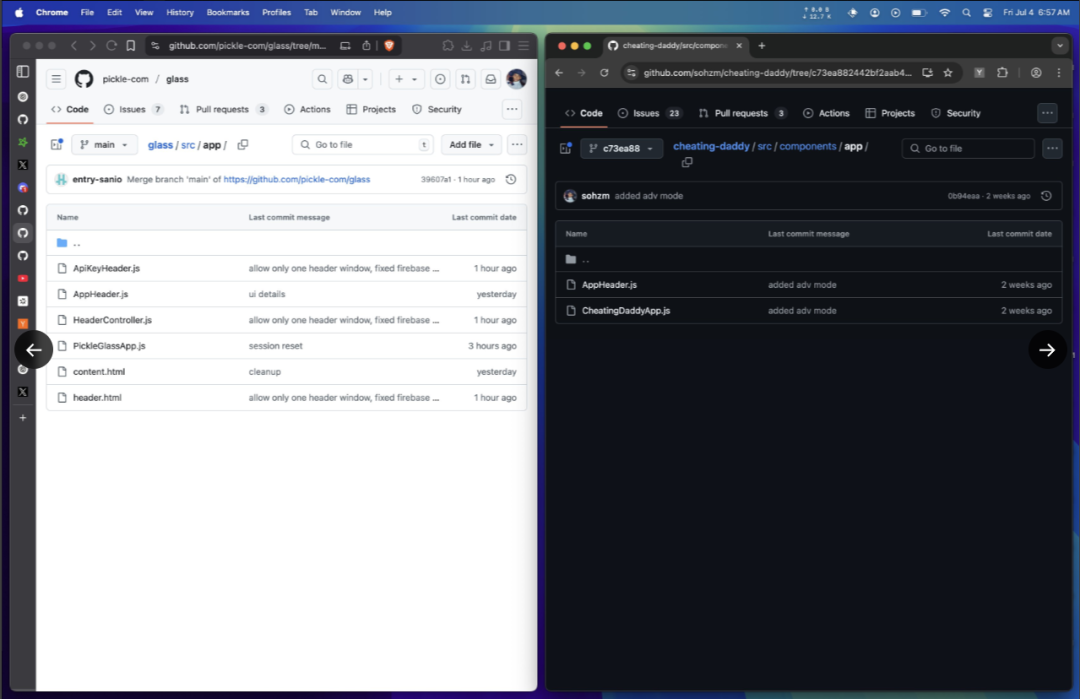1080x699 pixels.
Task: Click components breadcrumb in cheating-daddy
Action: click(x=807, y=146)
